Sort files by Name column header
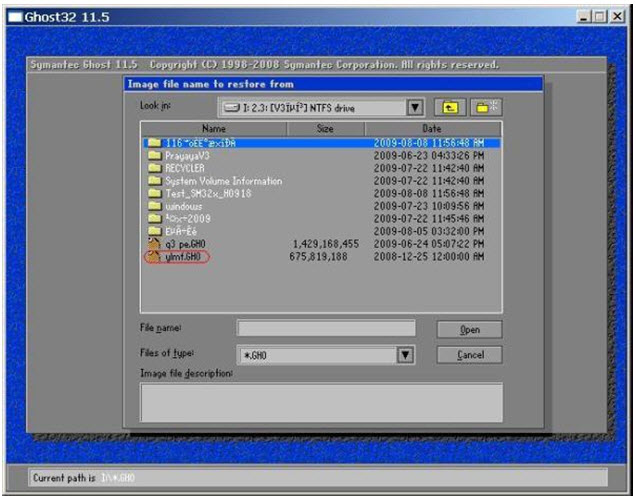This screenshot has width=636, height=500. [214, 129]
